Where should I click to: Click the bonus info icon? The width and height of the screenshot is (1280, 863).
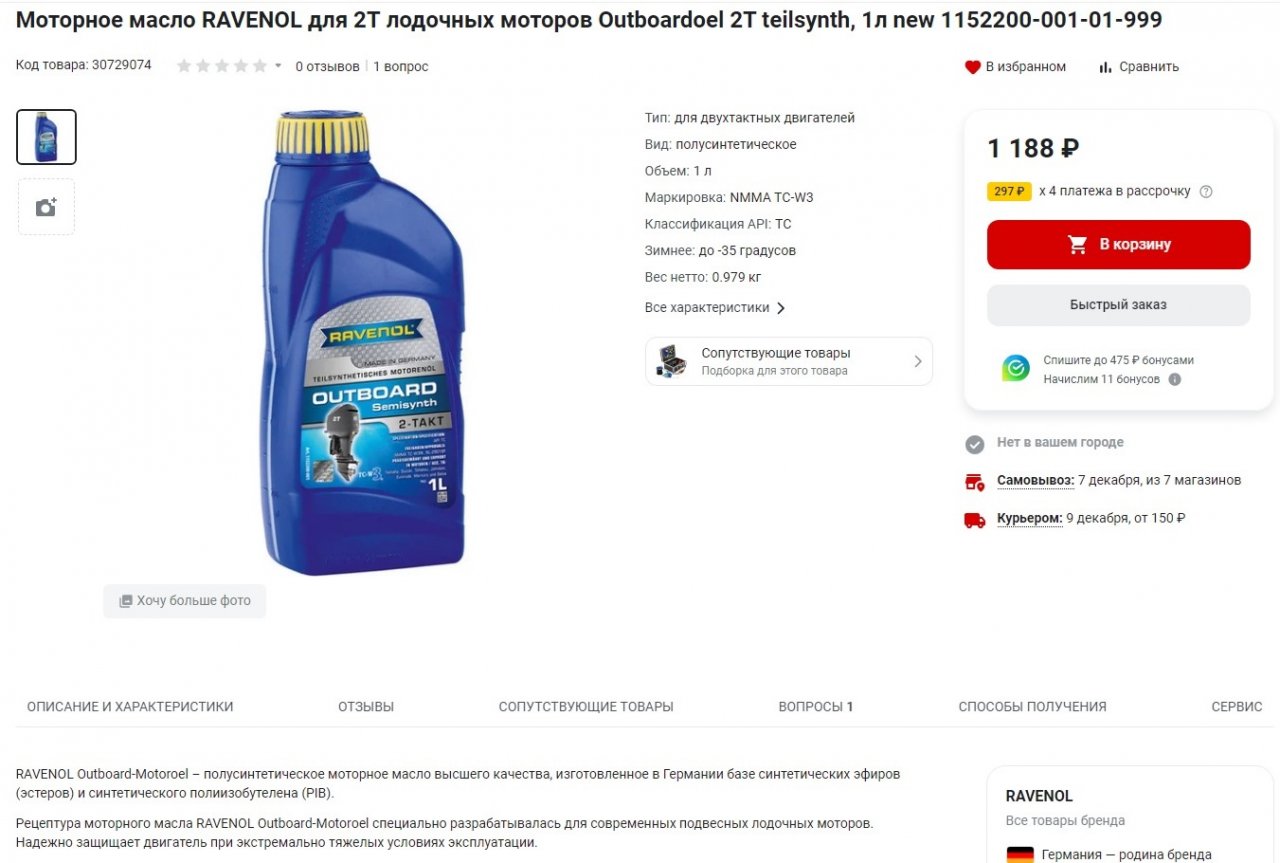(1175, 379)
